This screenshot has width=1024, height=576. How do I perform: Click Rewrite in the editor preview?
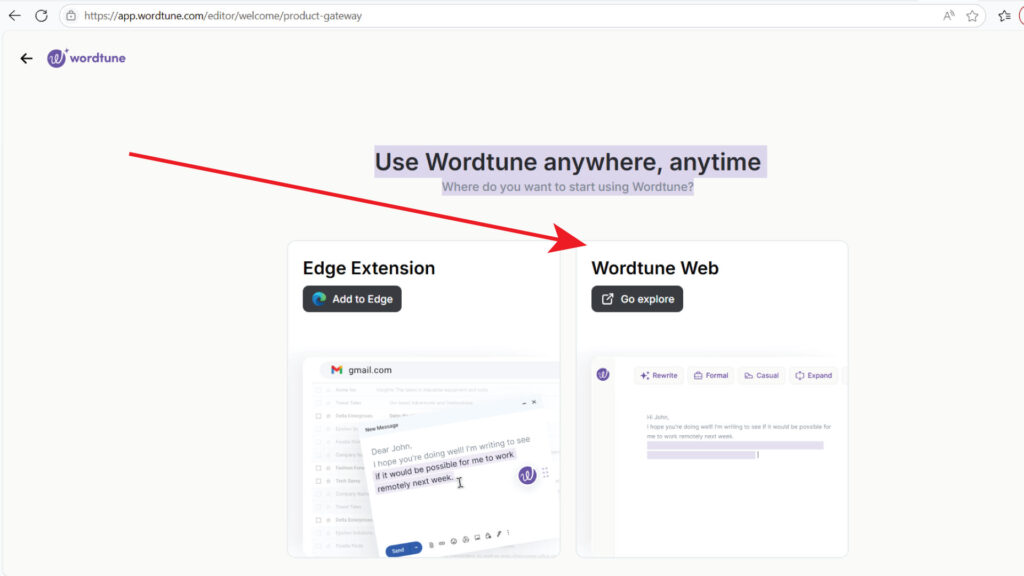tap(658, 376)
